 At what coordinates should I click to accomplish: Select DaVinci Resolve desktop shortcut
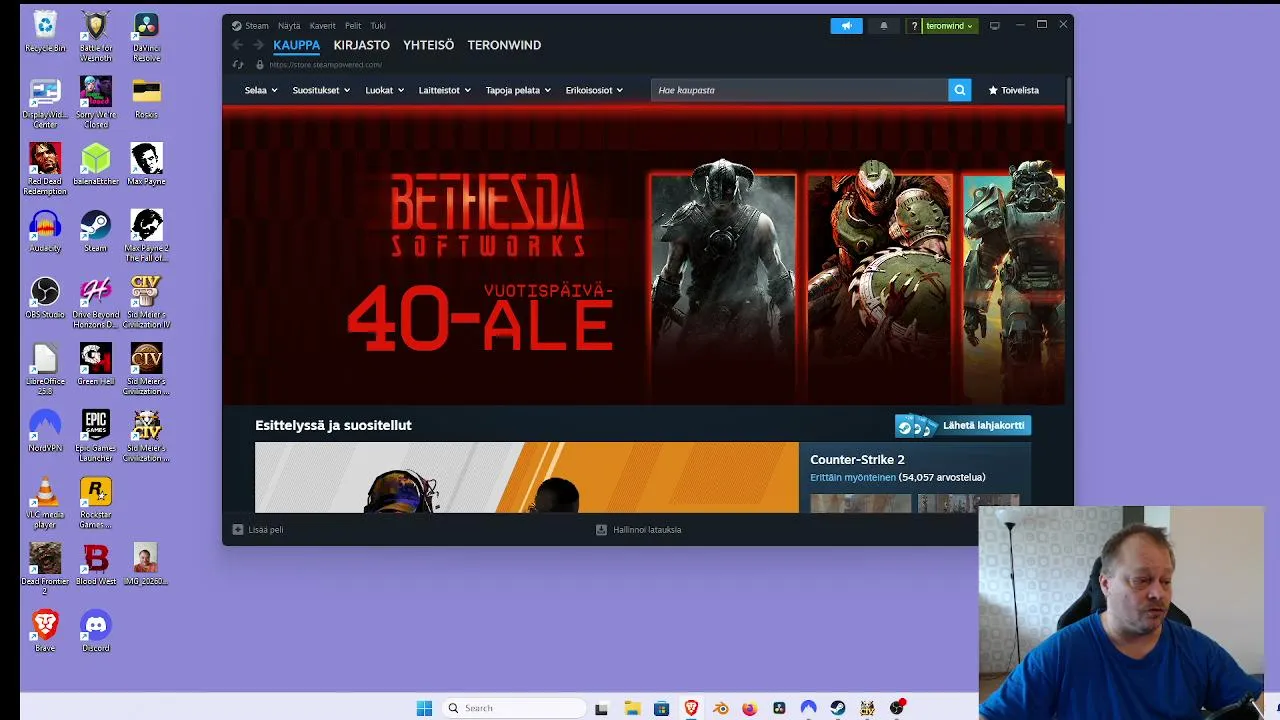pos(146,37)
